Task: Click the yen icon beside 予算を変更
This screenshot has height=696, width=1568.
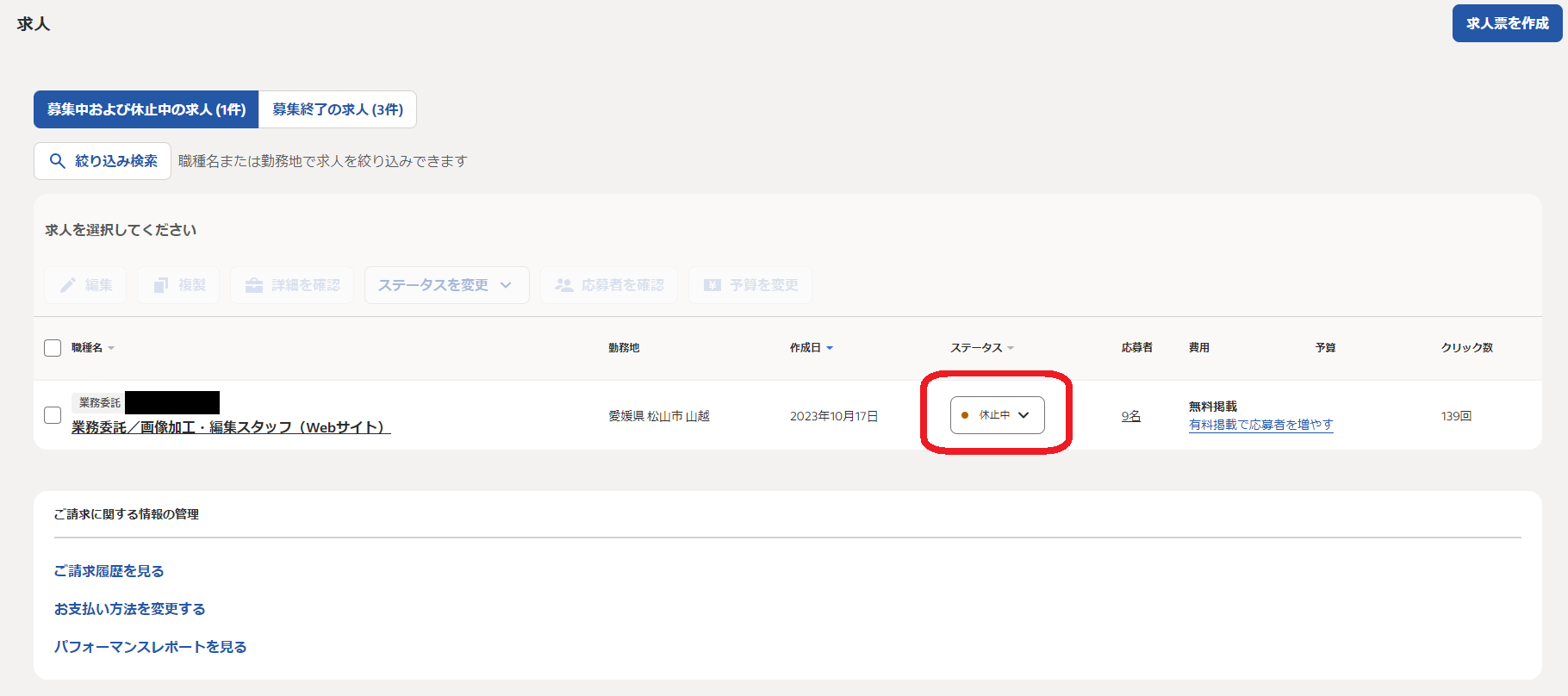Action: [712, 285]
